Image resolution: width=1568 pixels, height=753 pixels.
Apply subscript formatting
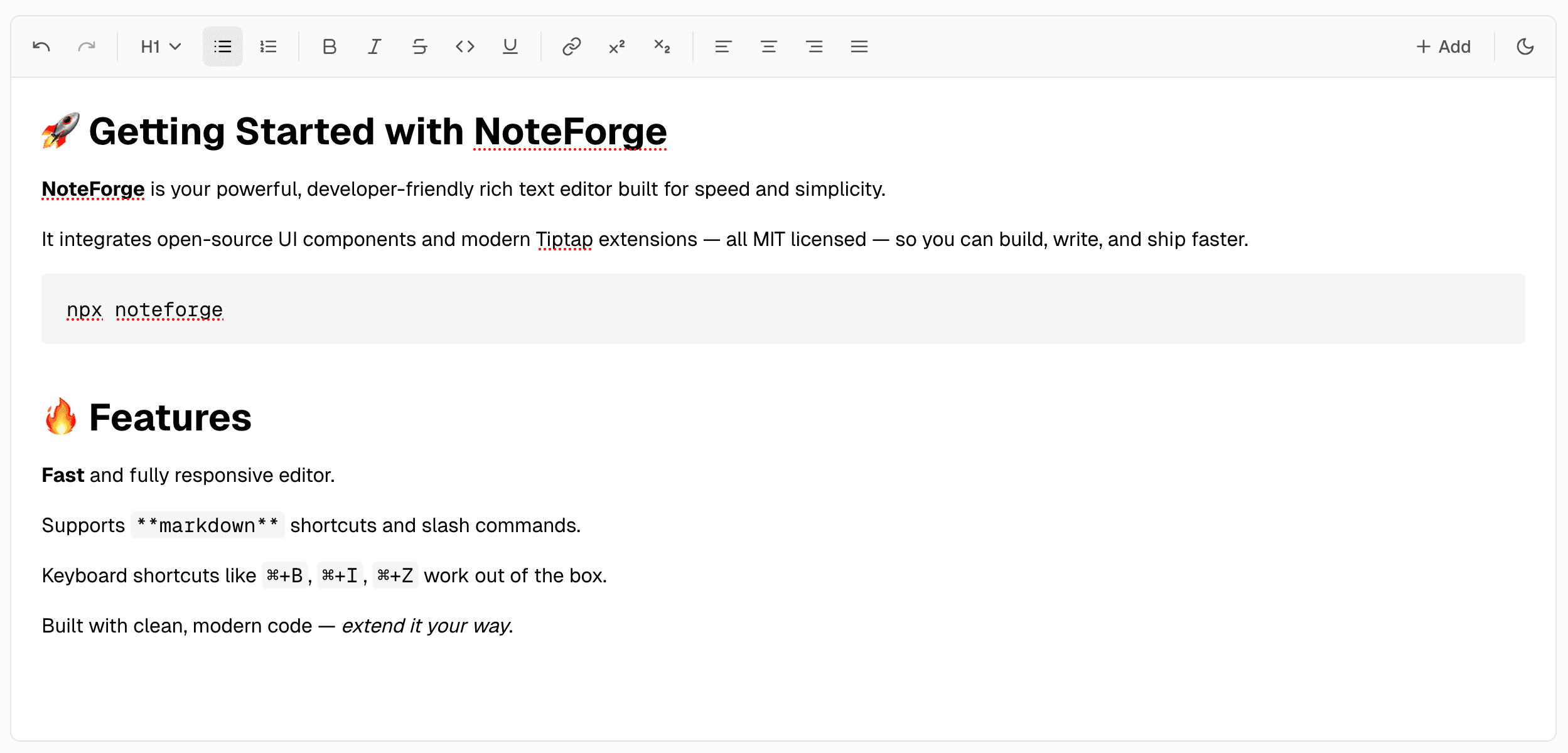click(x=662, y=46)
